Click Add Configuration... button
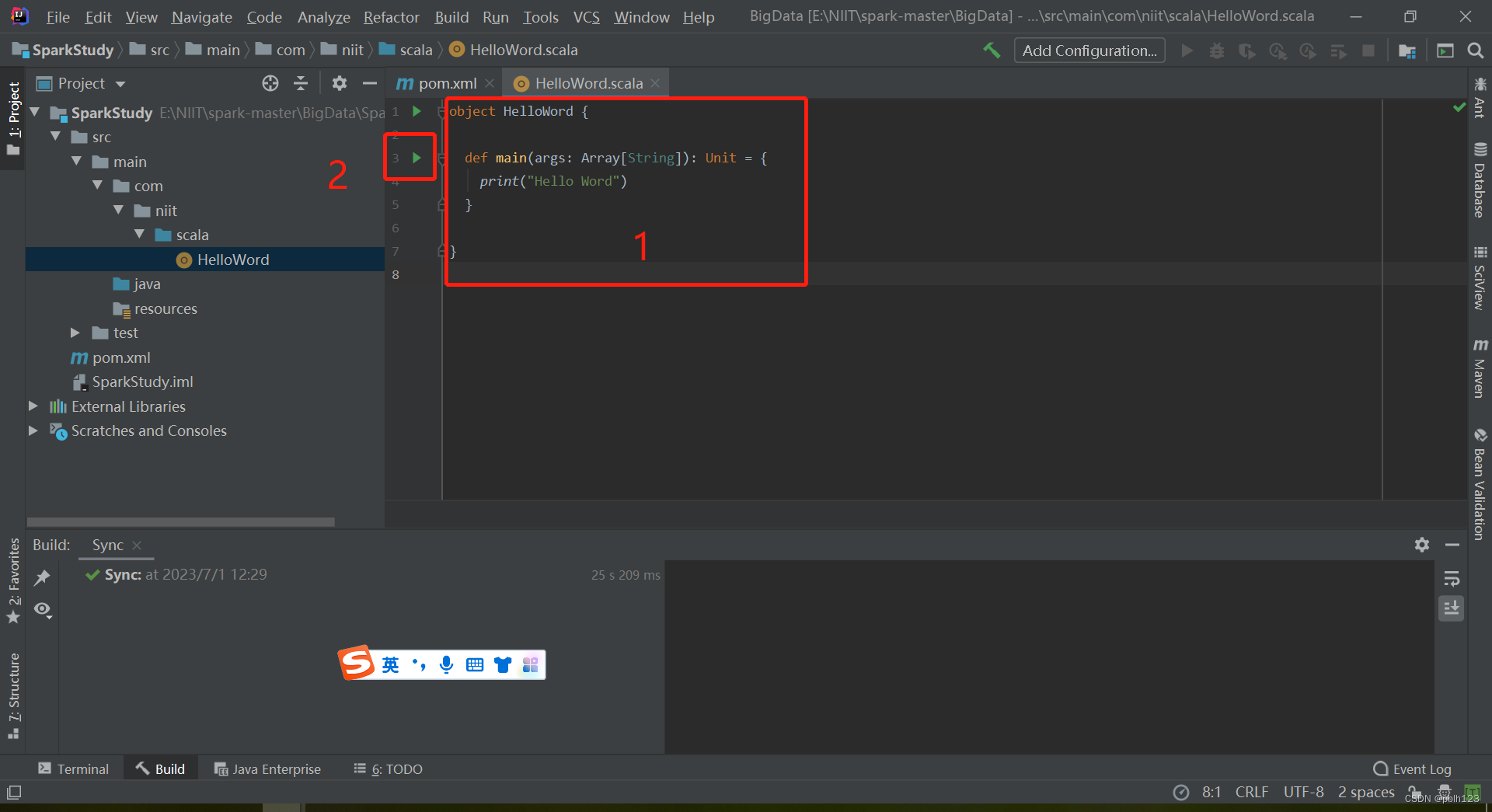Image resolution: width=1492 pixels, height=812 pixels. point(1089,51)
